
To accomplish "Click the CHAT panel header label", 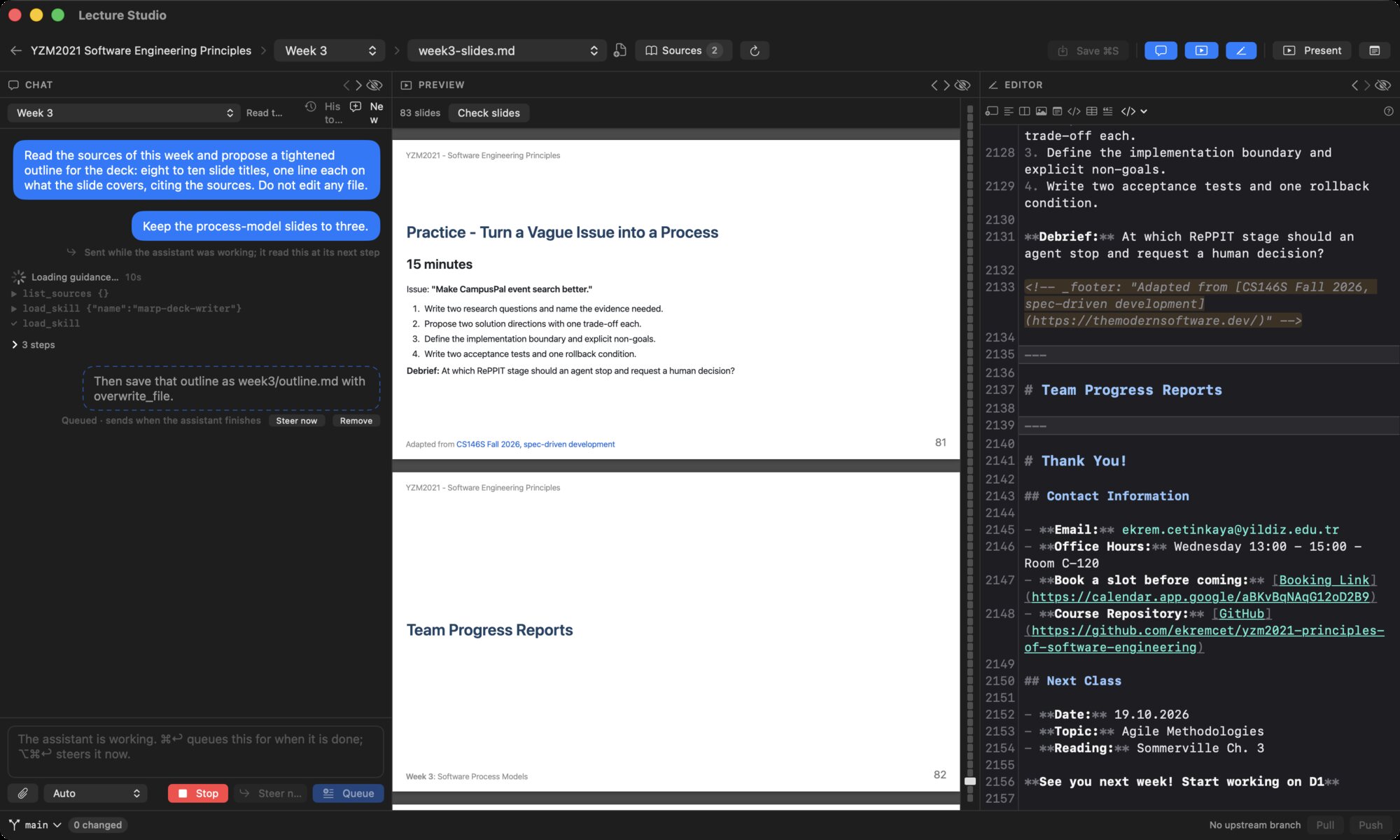I will pyautogui.click(x=38, y=85).
